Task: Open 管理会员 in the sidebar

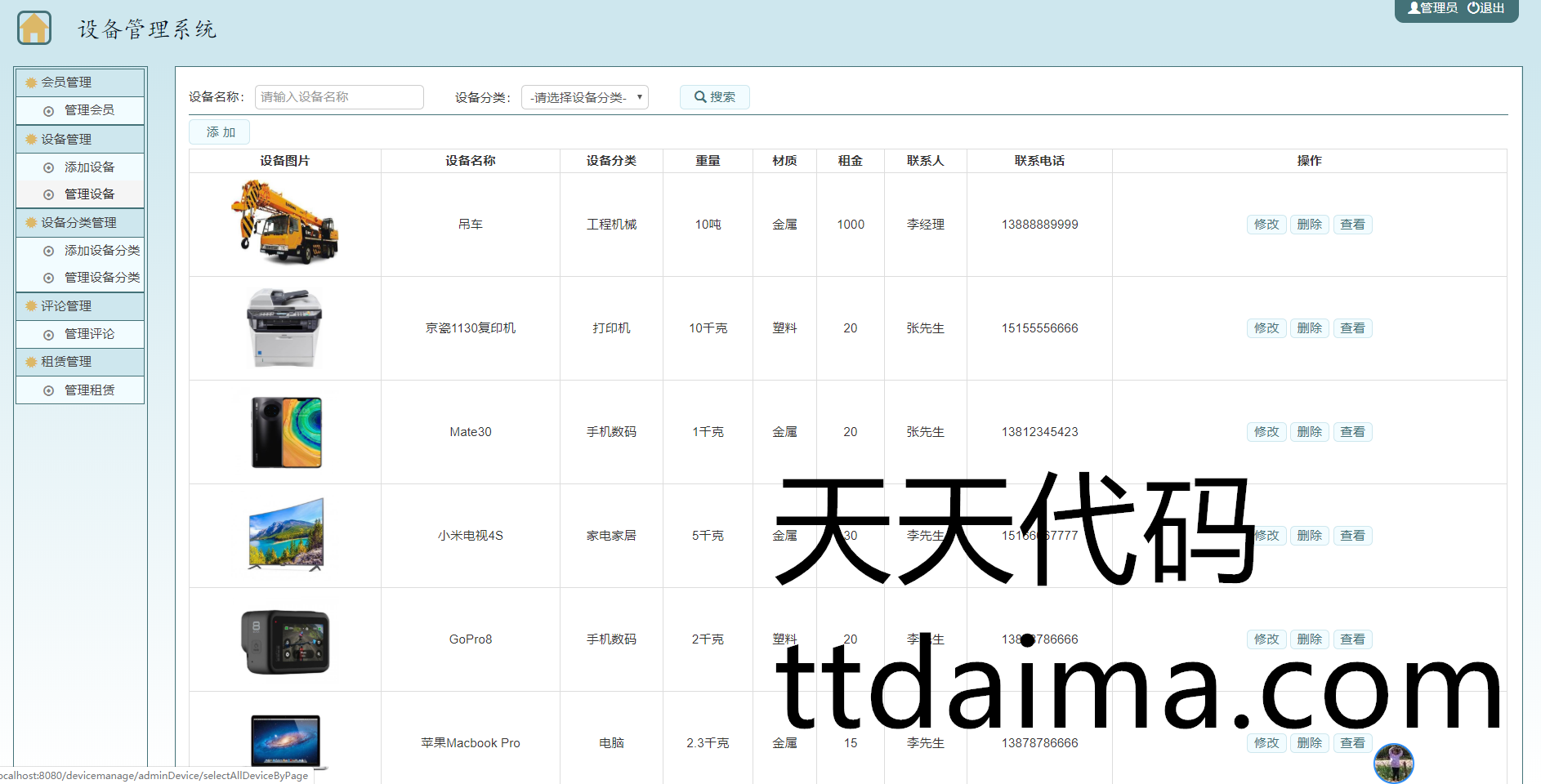Action: coord(89,110)
